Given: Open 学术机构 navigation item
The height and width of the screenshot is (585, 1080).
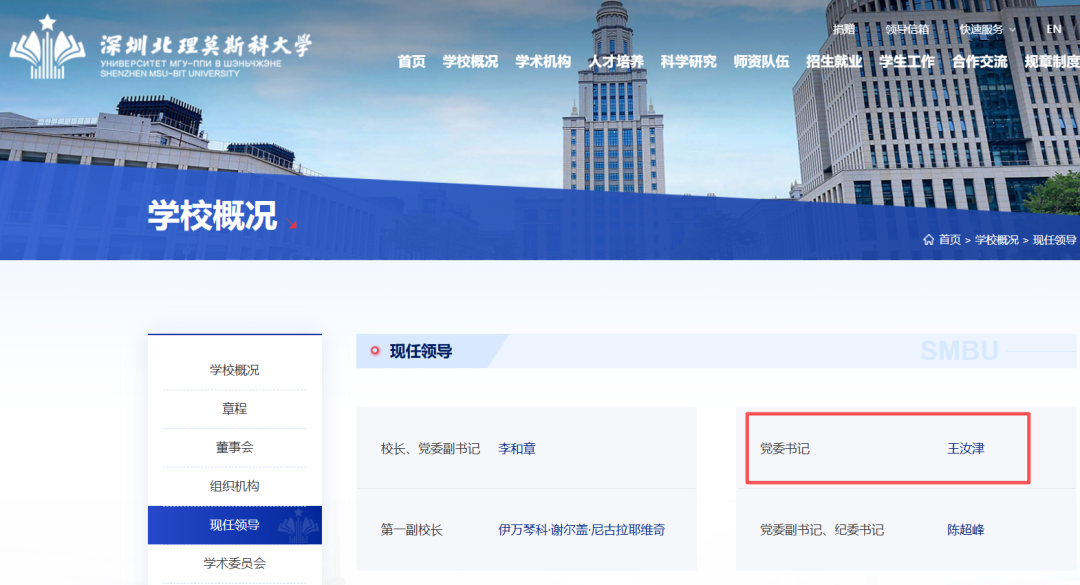Looking at the screenshot, I should point(543,61).
